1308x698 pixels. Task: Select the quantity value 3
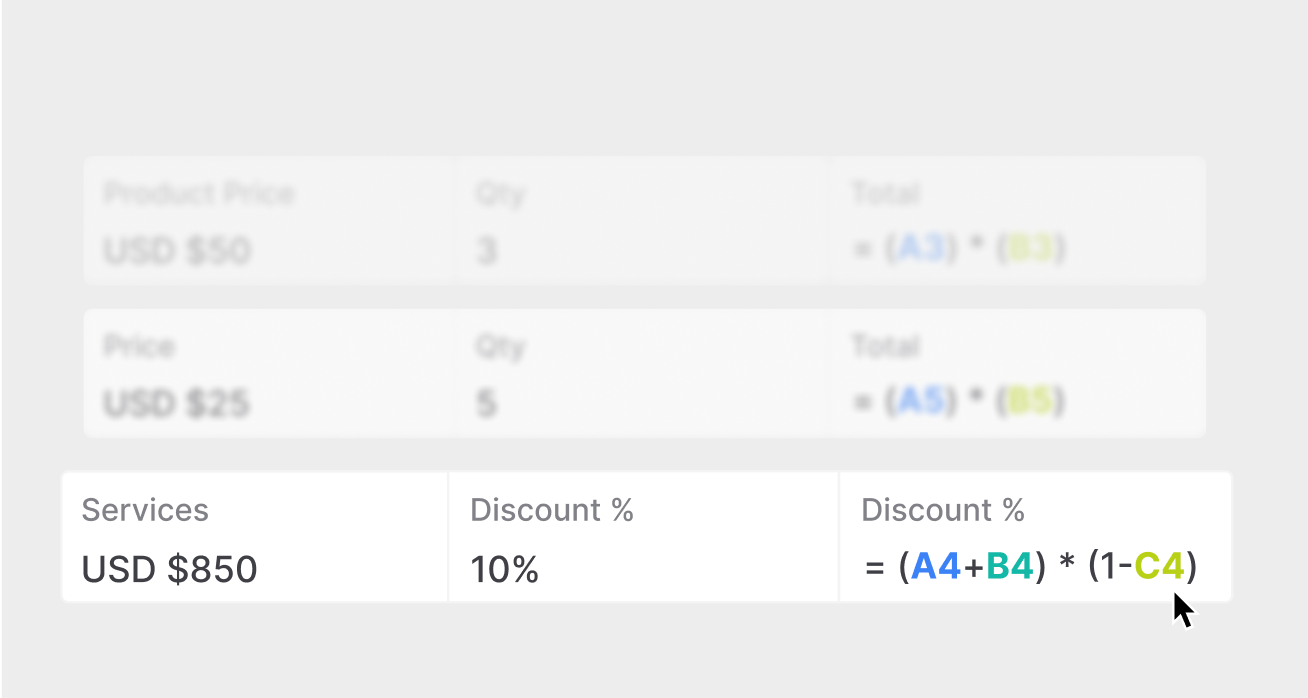coord(487,250)
